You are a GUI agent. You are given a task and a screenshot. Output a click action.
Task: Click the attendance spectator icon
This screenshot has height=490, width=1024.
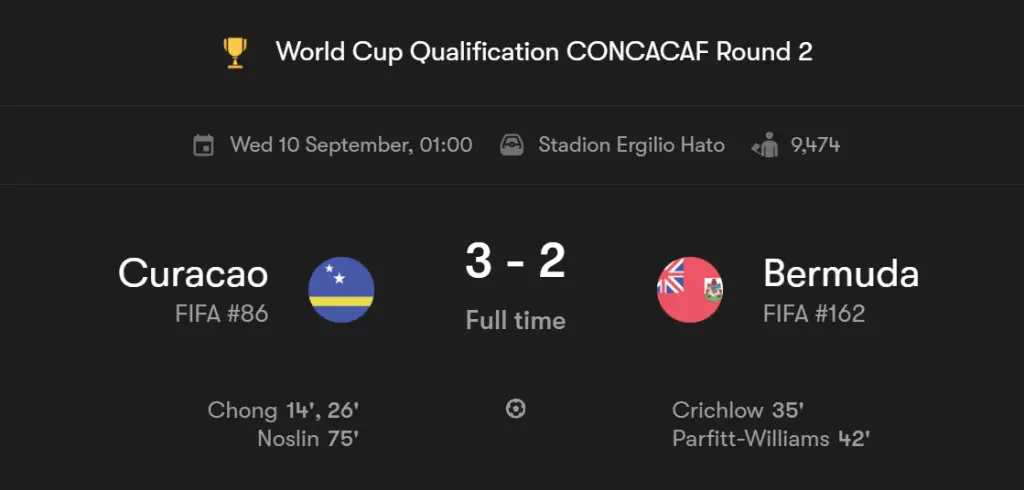click(x=765, y=145)
